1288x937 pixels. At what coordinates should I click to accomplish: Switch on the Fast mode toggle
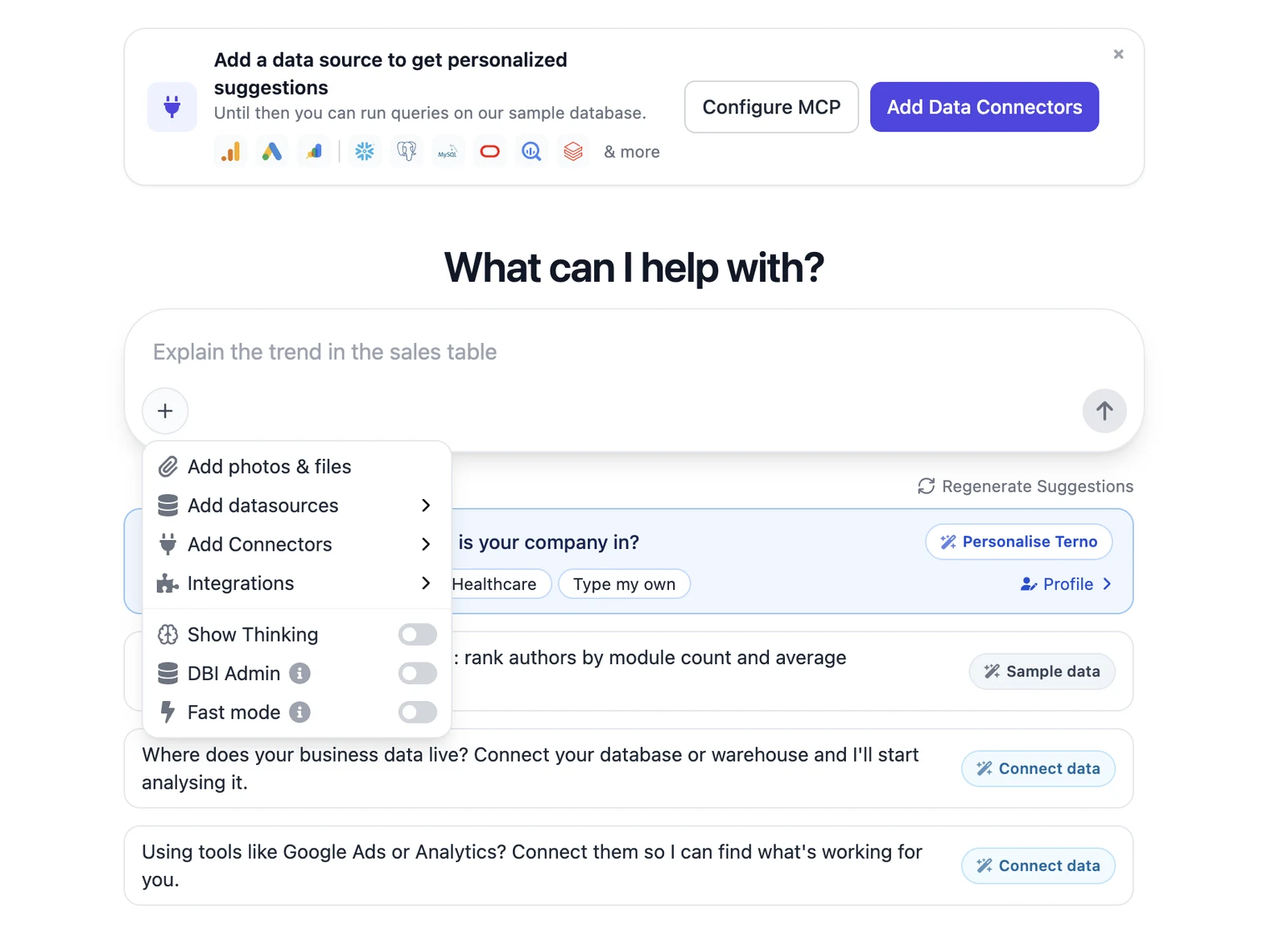[x=417, y=712]
